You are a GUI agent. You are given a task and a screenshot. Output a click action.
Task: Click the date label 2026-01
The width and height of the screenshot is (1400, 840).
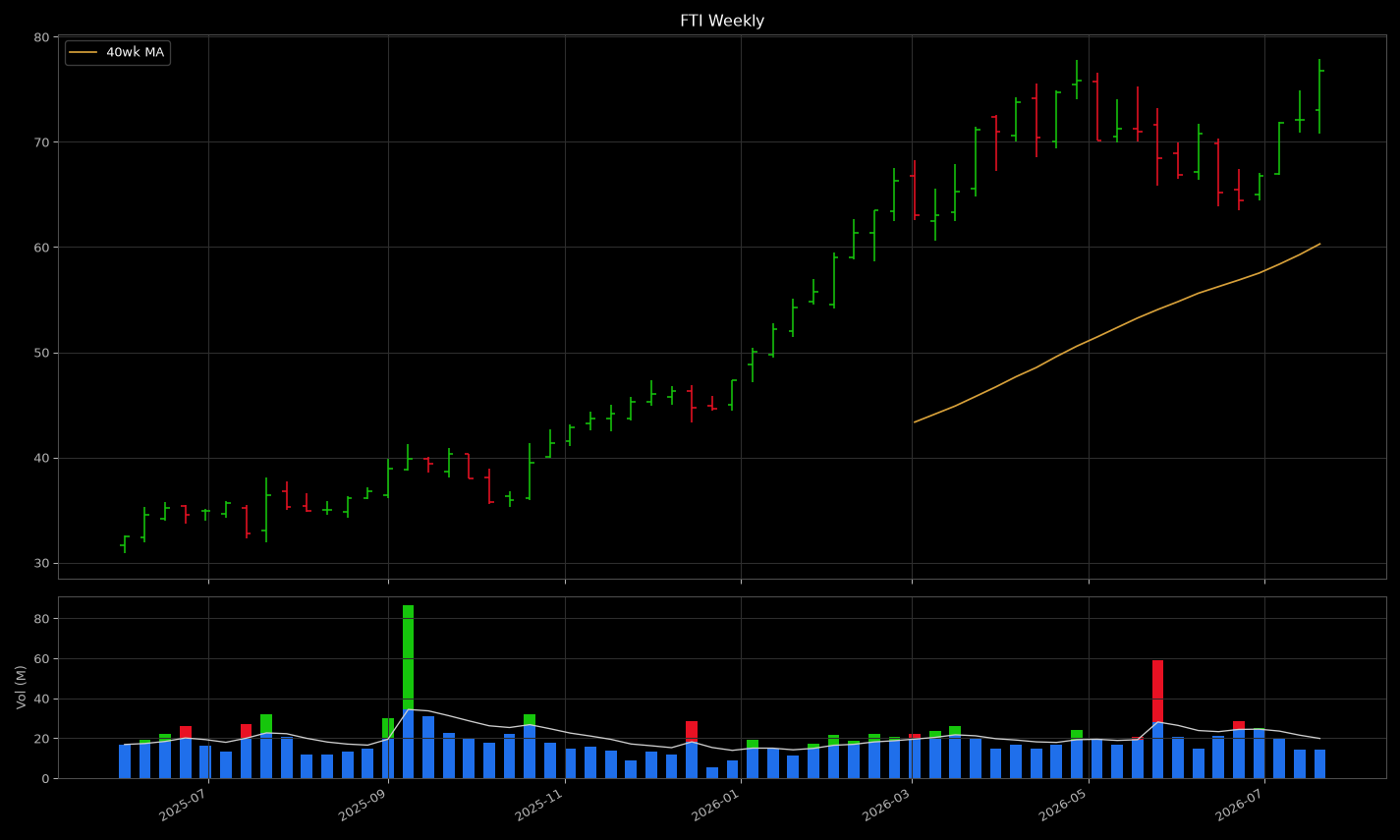coord(718,804)
